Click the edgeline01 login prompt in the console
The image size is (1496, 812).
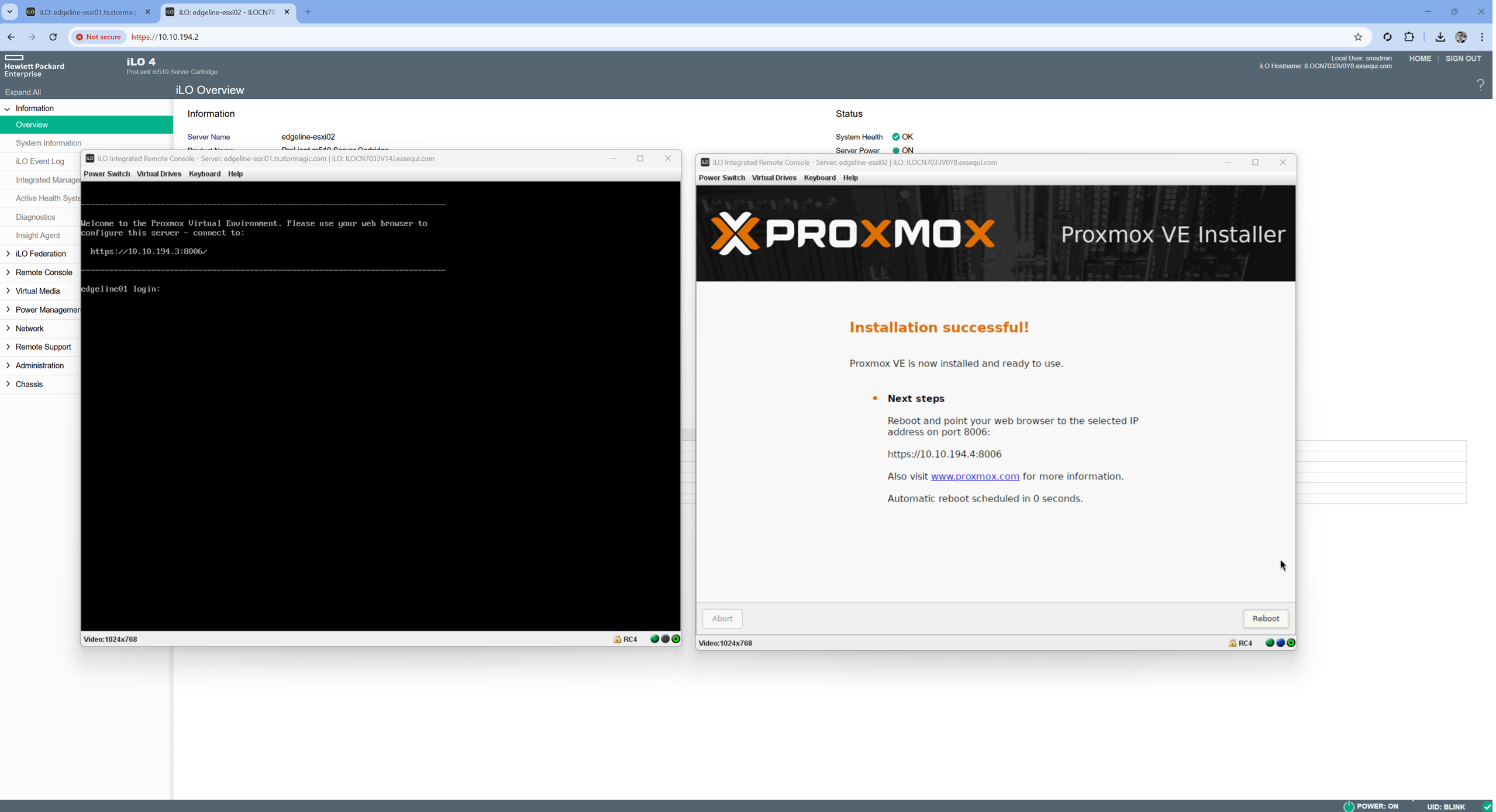click(121, 289)
